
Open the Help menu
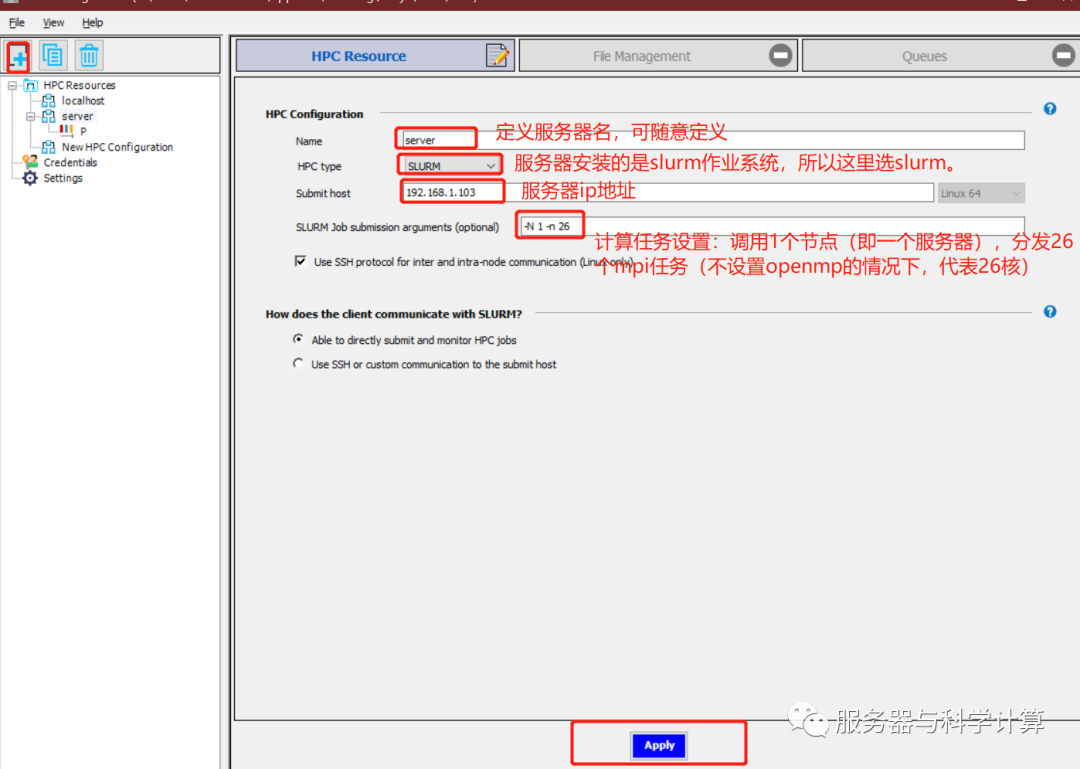click(x=92, y=22)
